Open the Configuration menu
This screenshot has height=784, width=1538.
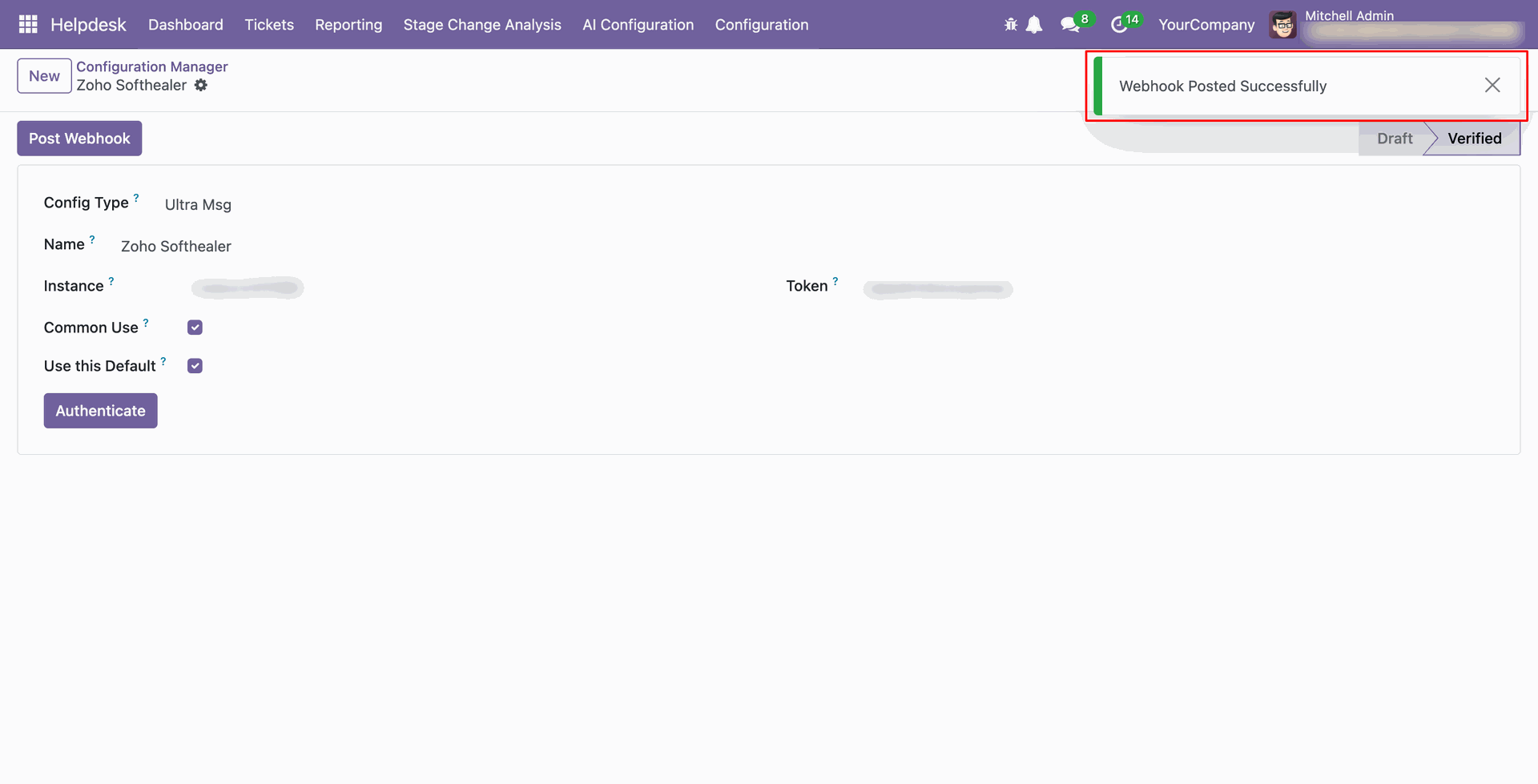coord(762,25)
